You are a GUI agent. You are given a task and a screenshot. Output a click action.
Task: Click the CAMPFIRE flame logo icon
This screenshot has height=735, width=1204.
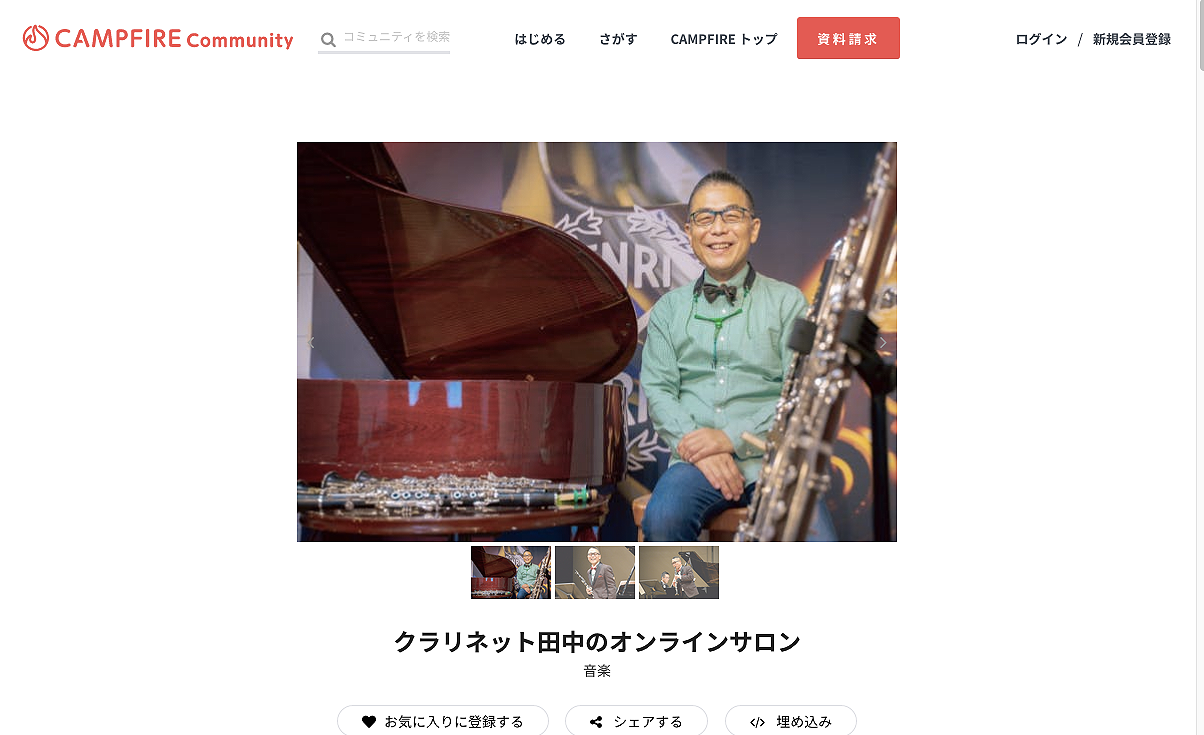pyautogui.click(x=35, y=38)
